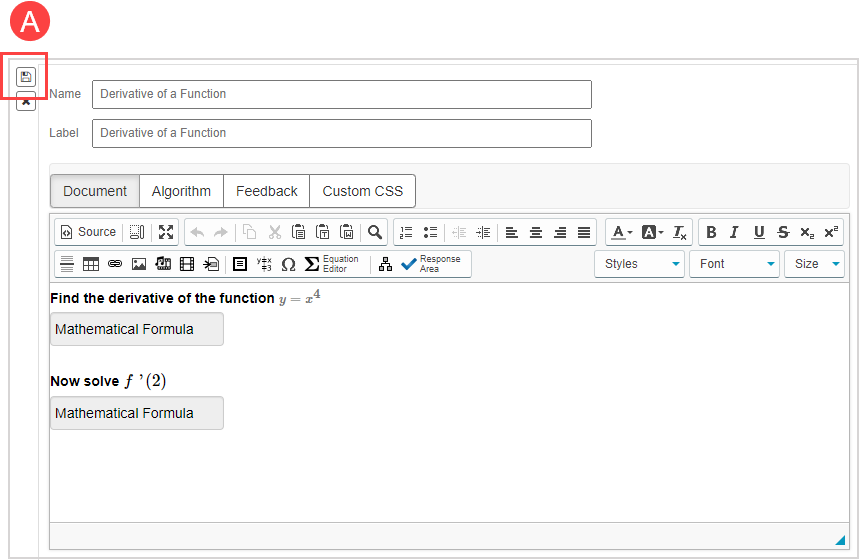Image resolution: width=859 pixels, height=560 pixels.
Task: Insert a hyperlink with link icon
Action: [115, 264]
